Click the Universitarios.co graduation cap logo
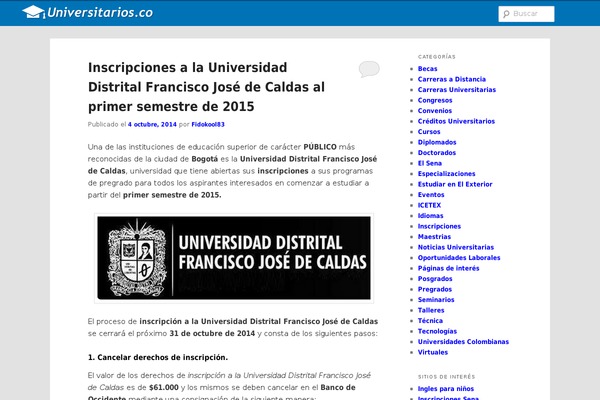Image resolution: width=600 pixels, height=400 pixels. click(34, 13)
